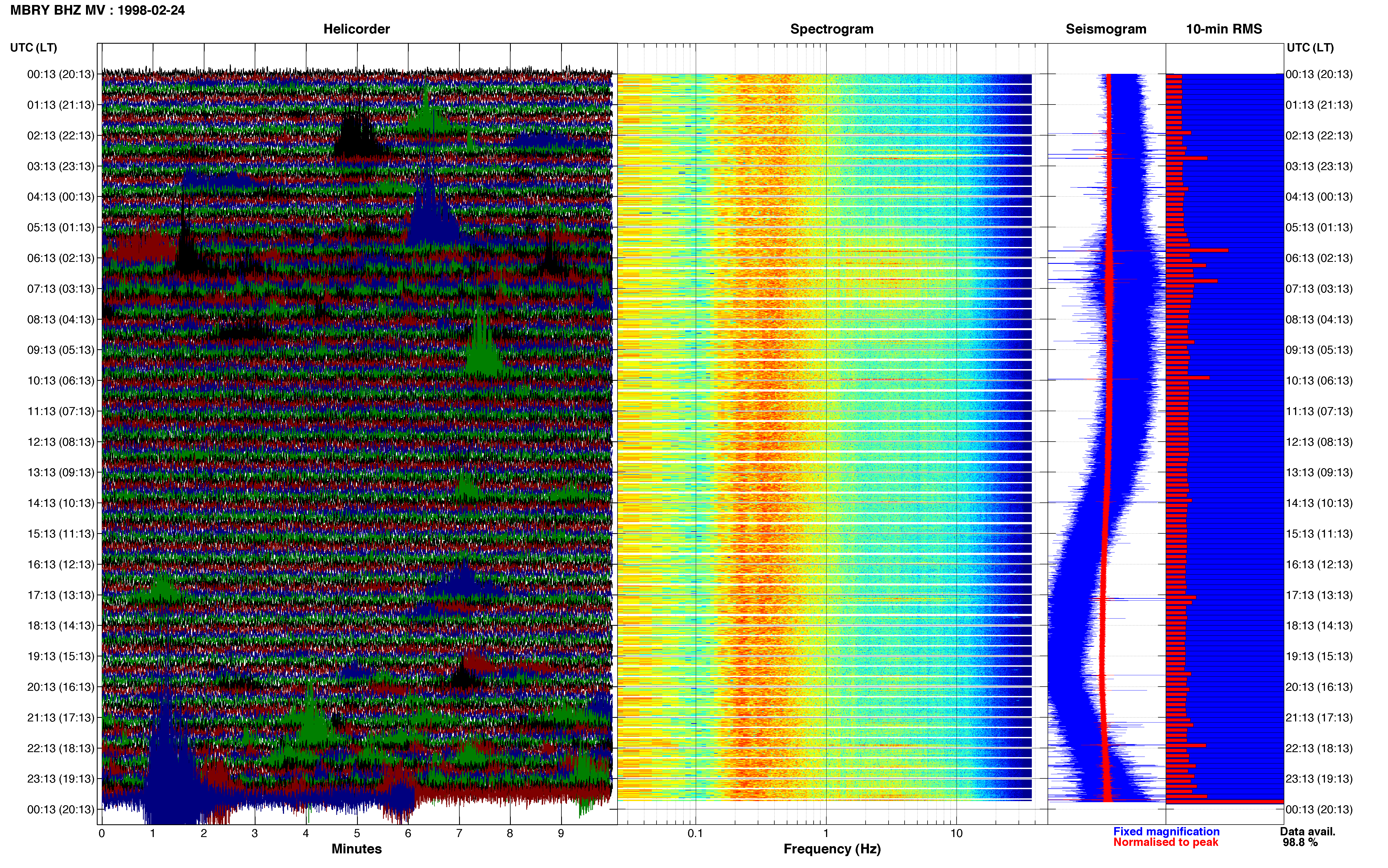The image size is (1388, 868).
Task: Click the right 'UTC (LT)' axis label
Action: pyautogui.click(x=1310, y=48)
